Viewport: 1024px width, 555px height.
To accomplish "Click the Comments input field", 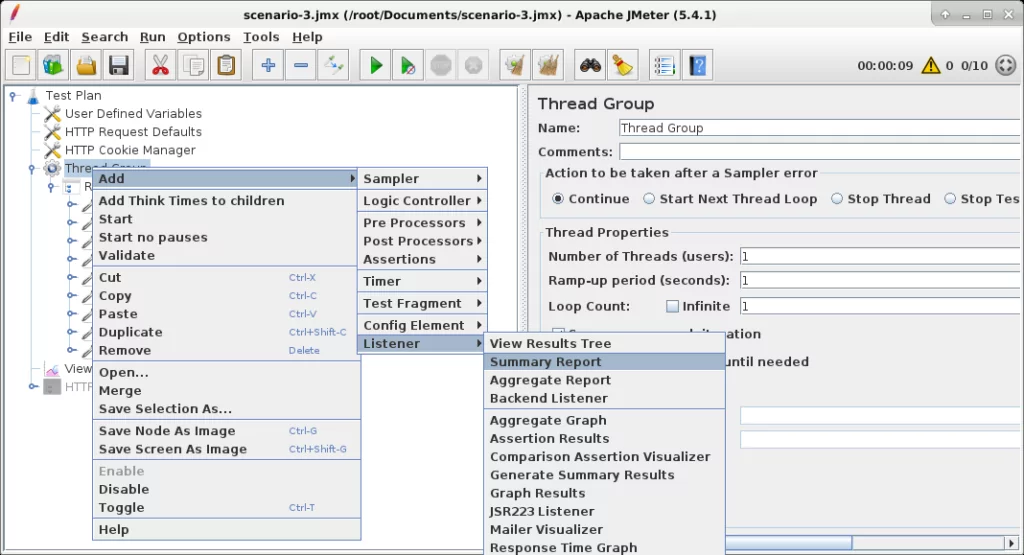I will [x=820, y=152].
